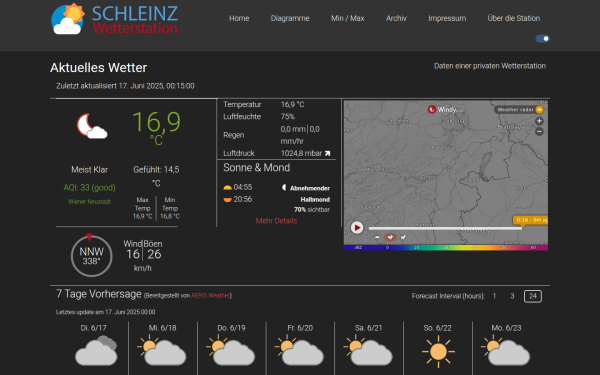Click the large 16,9 temperature reading
Image resolution: width=600 pixels, height=375 pixels.
point(156,122)
